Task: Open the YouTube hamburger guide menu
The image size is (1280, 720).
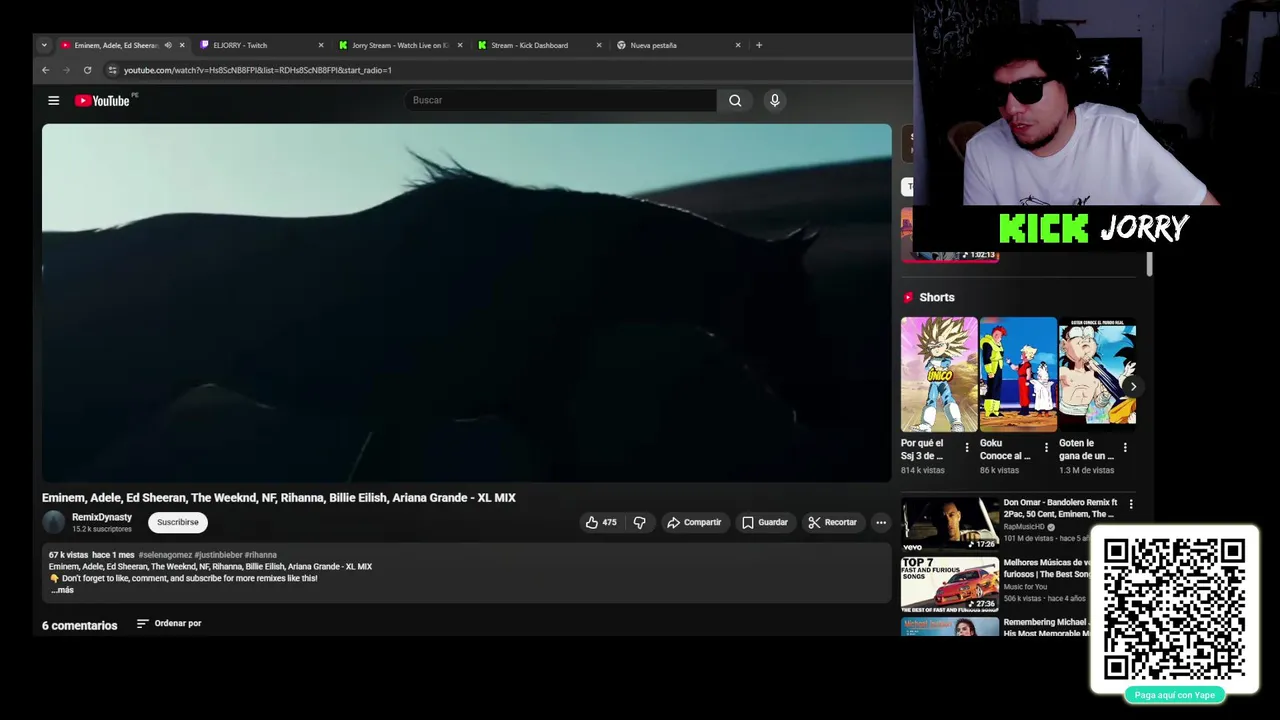Action: (54, 100)
